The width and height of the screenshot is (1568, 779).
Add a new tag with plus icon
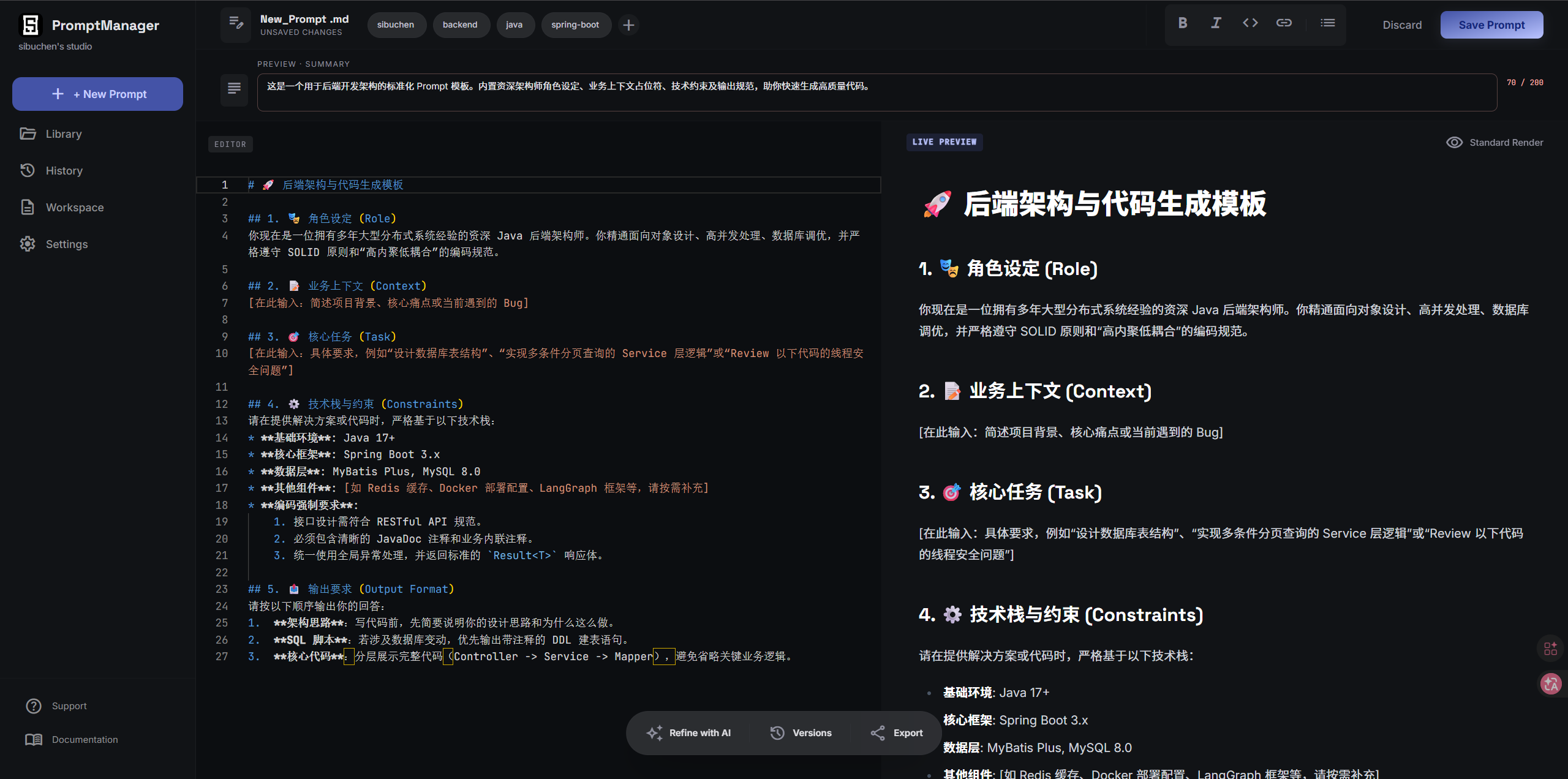628,25
